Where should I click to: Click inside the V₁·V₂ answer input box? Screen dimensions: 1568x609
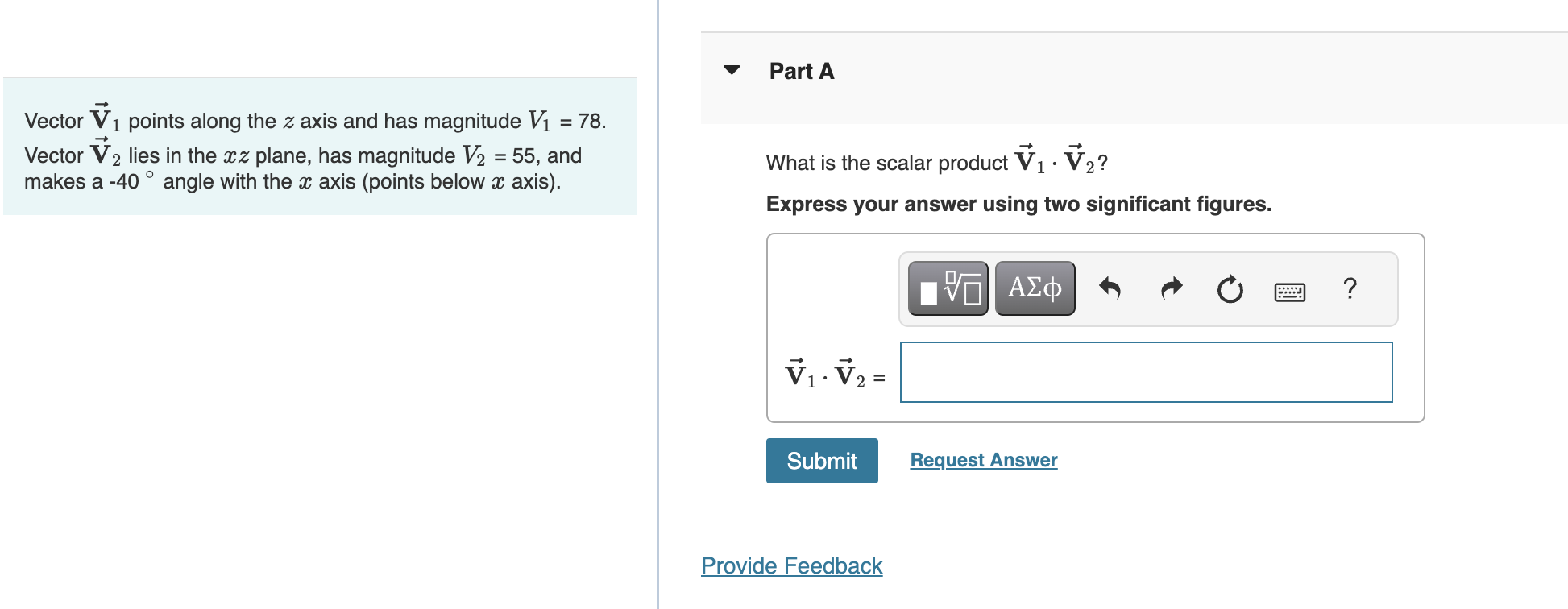coord(1144,372)
